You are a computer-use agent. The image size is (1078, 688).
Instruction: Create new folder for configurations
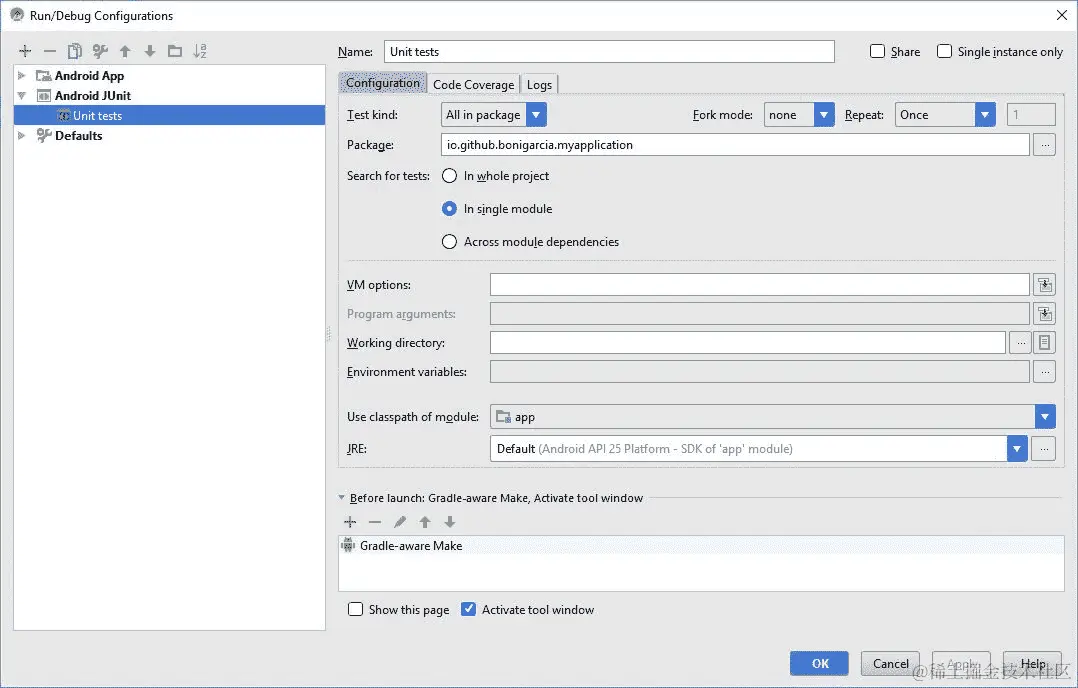click(x=175, y=51)
